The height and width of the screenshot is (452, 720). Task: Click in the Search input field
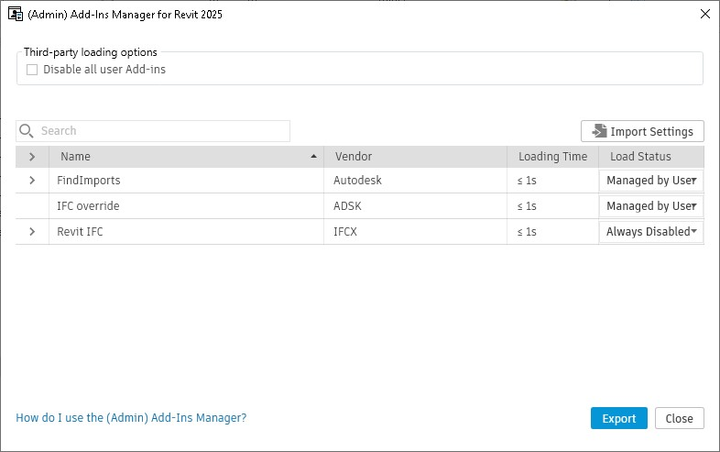coord(160,131)
